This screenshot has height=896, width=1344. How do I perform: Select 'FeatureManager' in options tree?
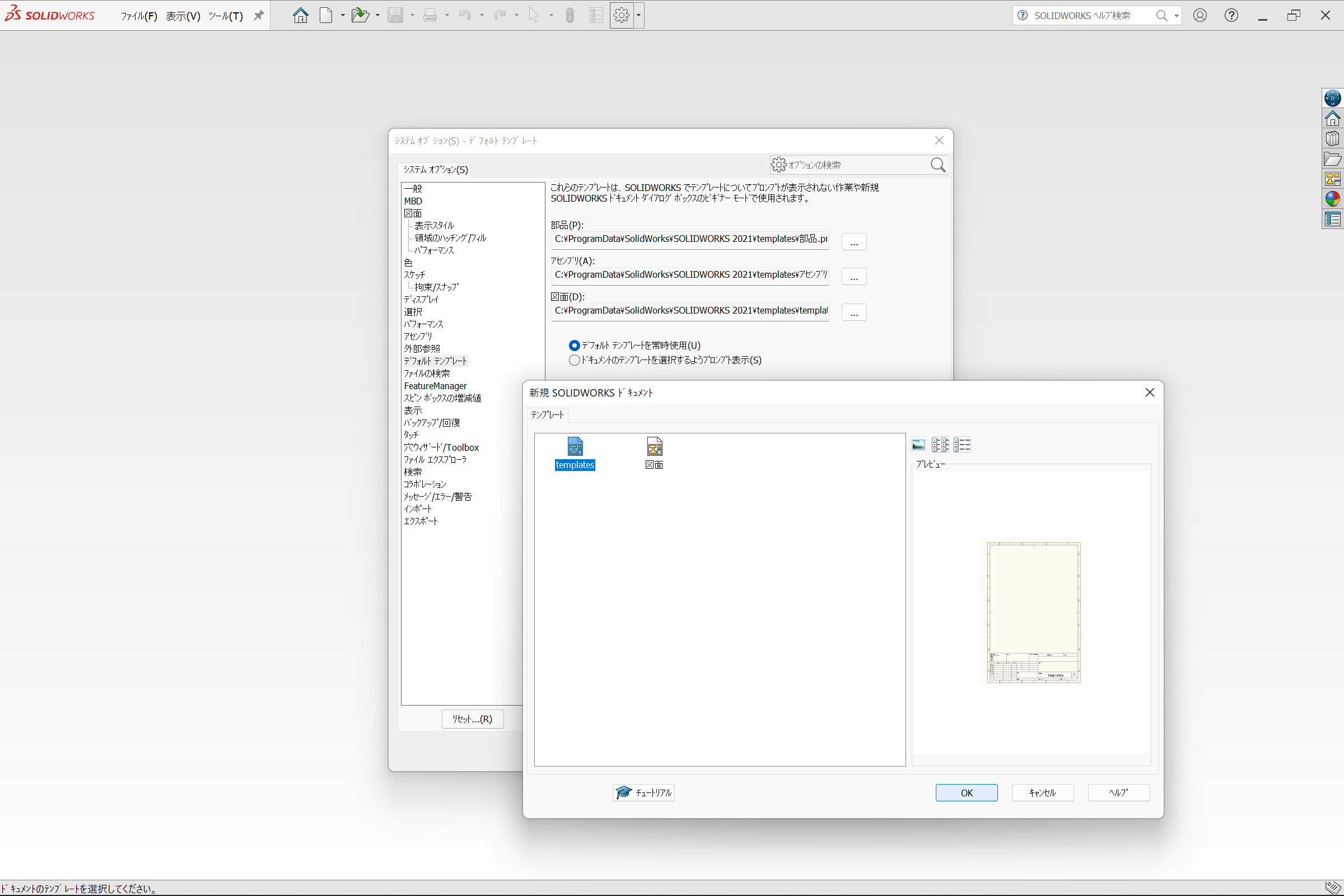(435, 386)
